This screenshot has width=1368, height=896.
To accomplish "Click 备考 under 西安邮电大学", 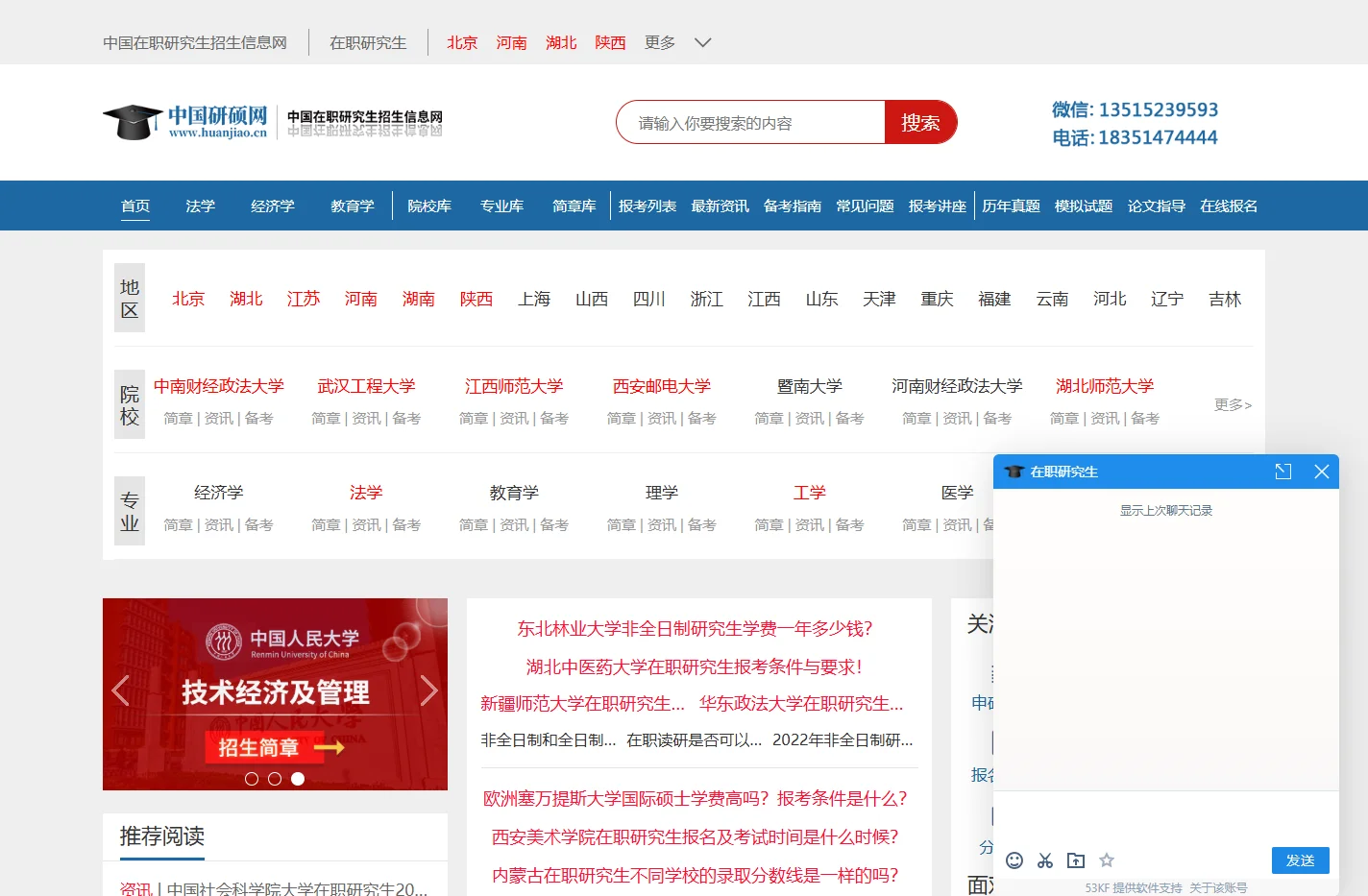I will 702,419.
